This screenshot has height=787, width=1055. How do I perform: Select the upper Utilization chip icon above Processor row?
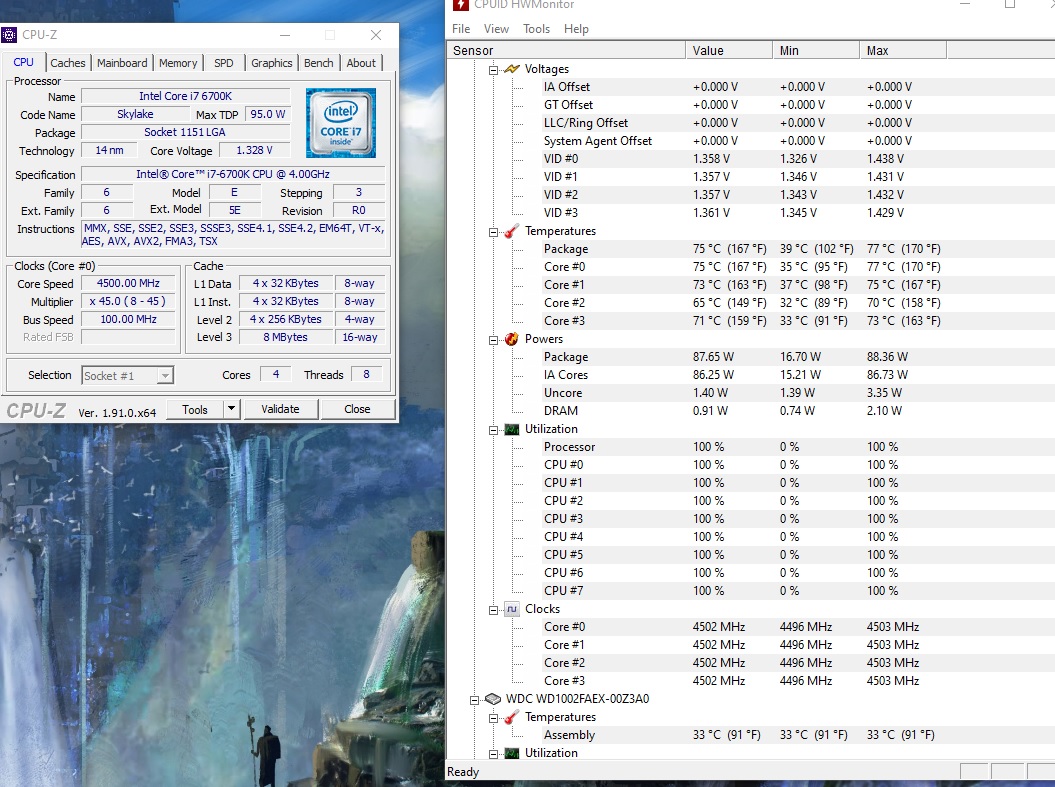pos(511,429)
